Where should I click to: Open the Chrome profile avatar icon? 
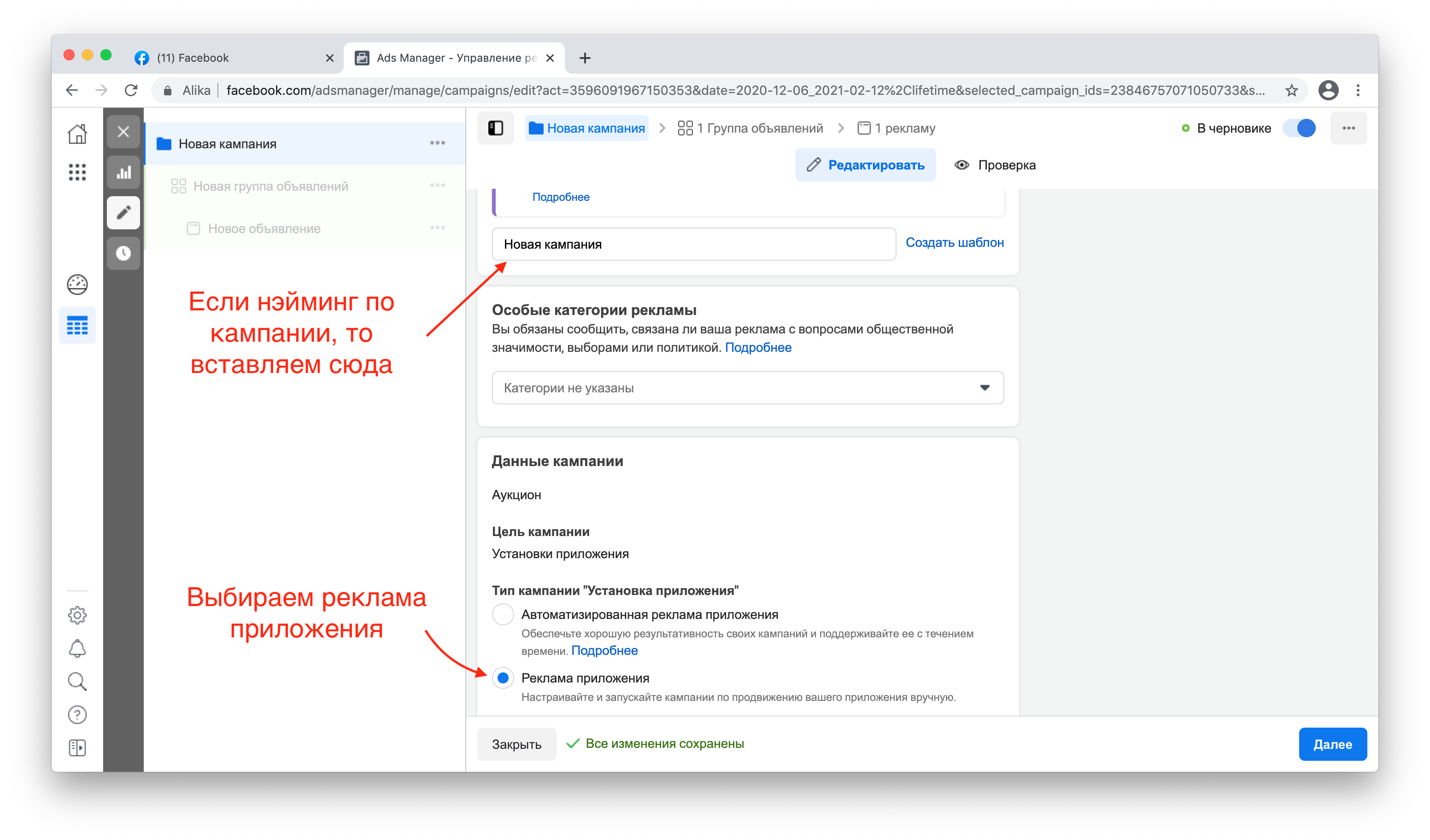(1329, 90)
